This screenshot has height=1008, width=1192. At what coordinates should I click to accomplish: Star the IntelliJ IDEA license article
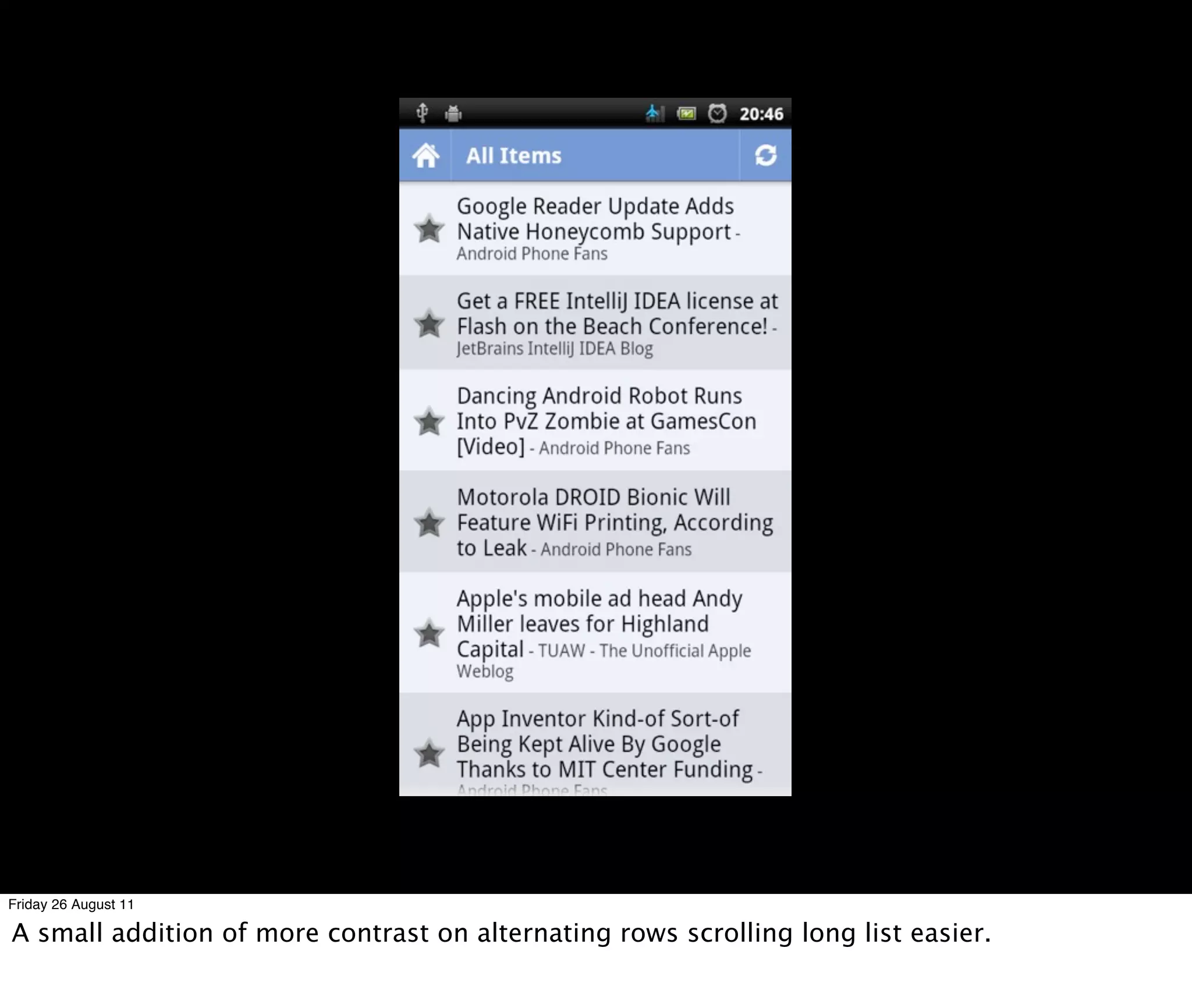click(x=429, y=324)
